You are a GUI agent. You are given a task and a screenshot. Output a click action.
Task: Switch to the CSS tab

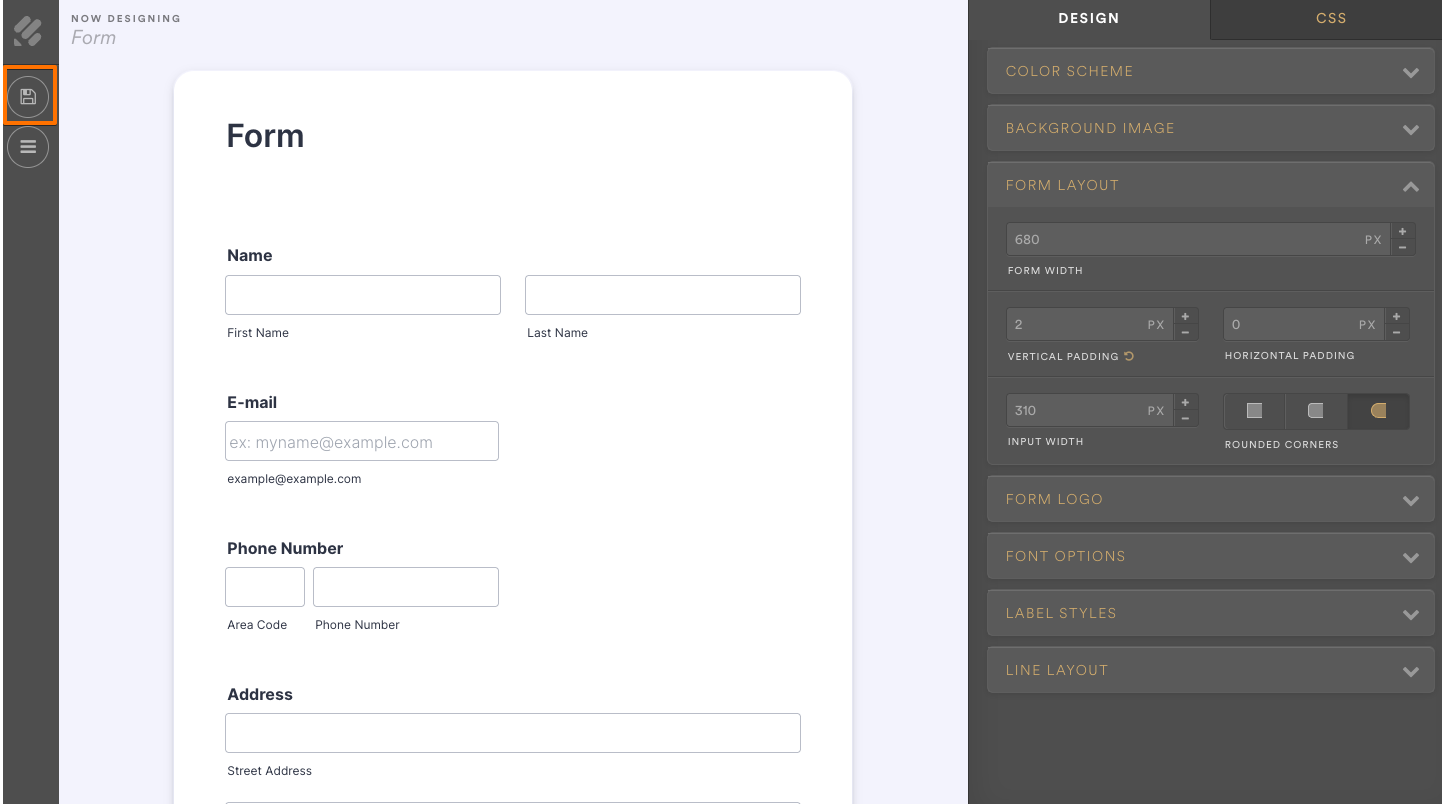[1331, 19]
